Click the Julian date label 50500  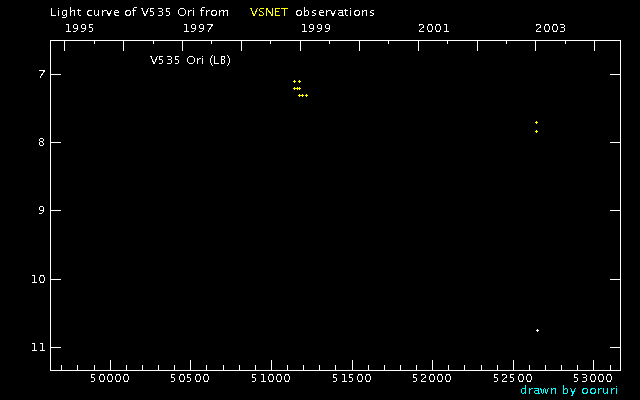coord(190,378)
